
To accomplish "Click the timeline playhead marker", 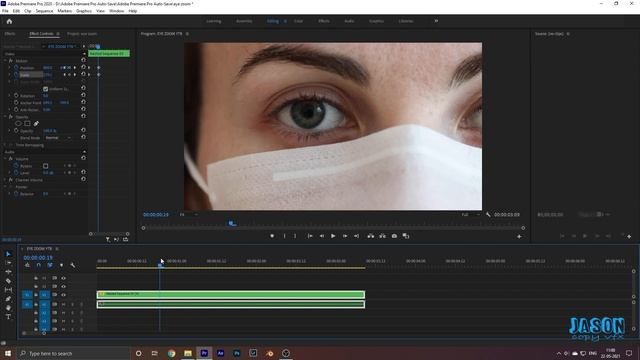I will (x=160, y=265).
